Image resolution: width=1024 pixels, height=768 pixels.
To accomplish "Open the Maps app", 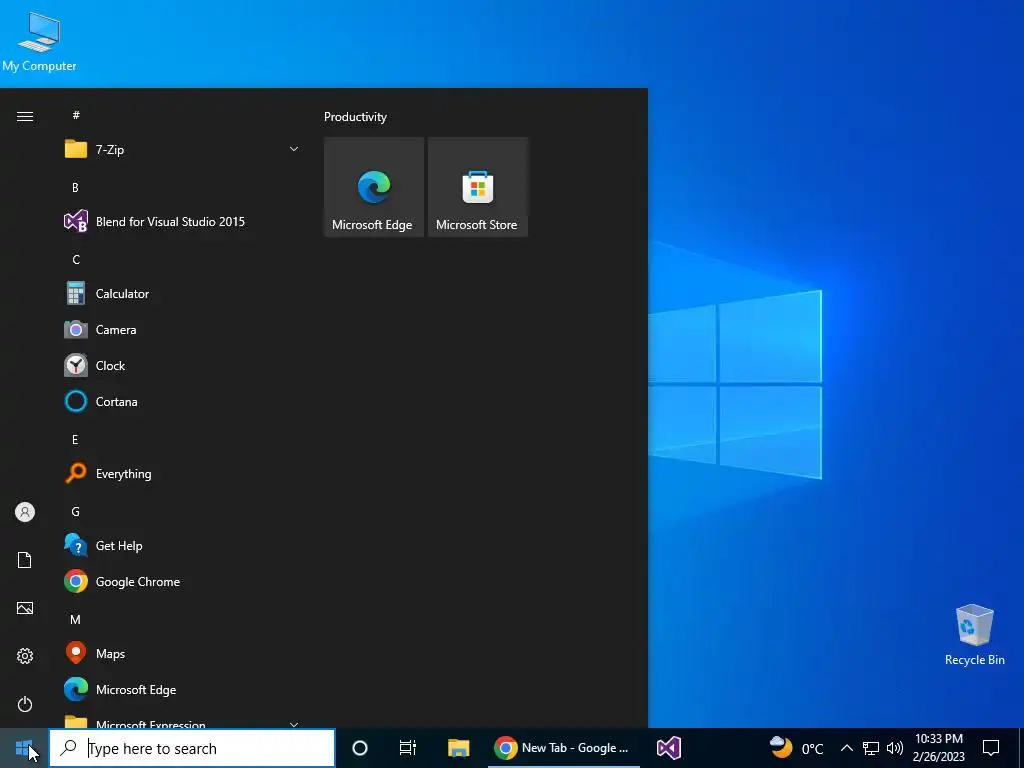I will (x=182, y=654).
